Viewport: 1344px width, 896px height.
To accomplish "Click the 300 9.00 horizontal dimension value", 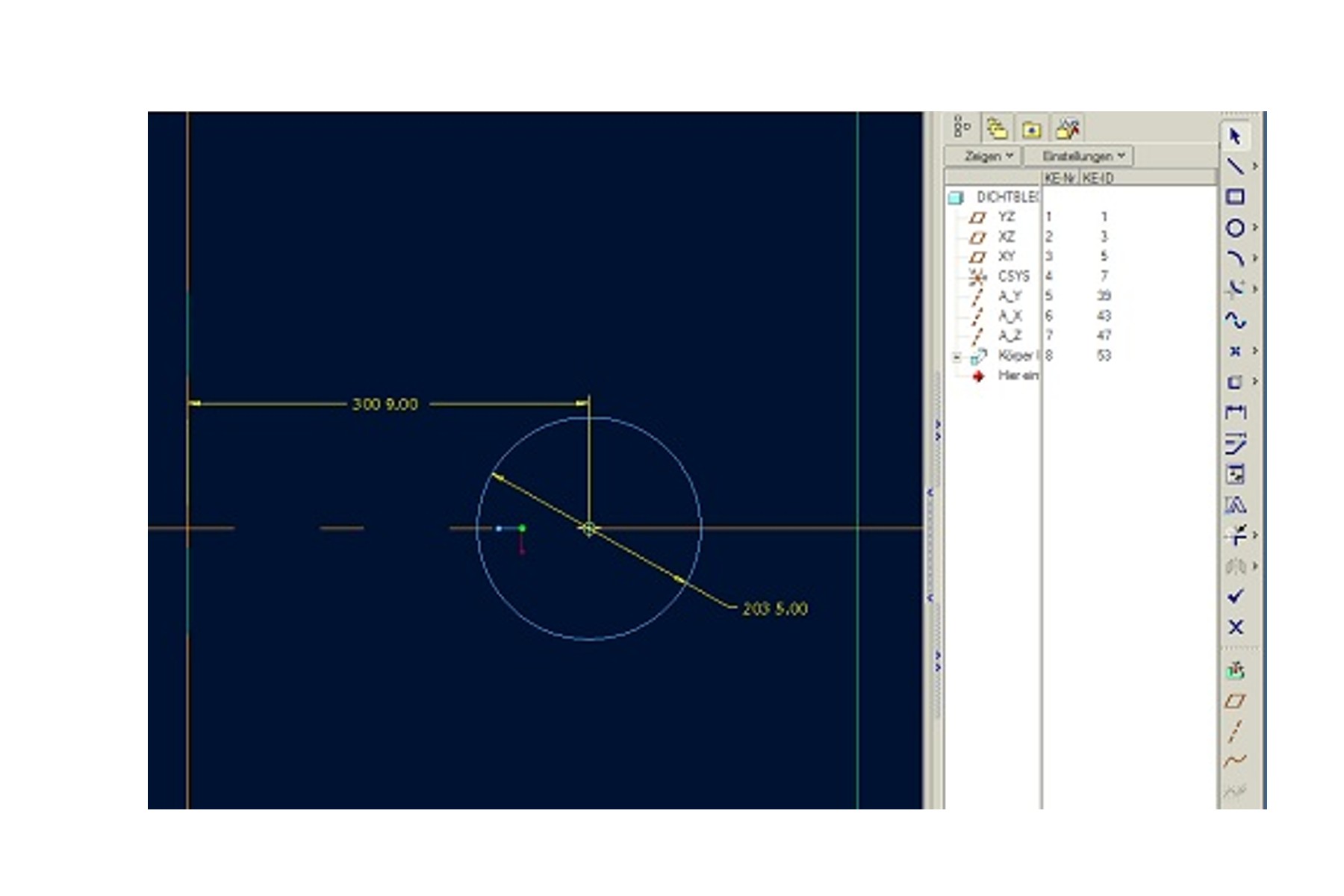I will (385, 404).
